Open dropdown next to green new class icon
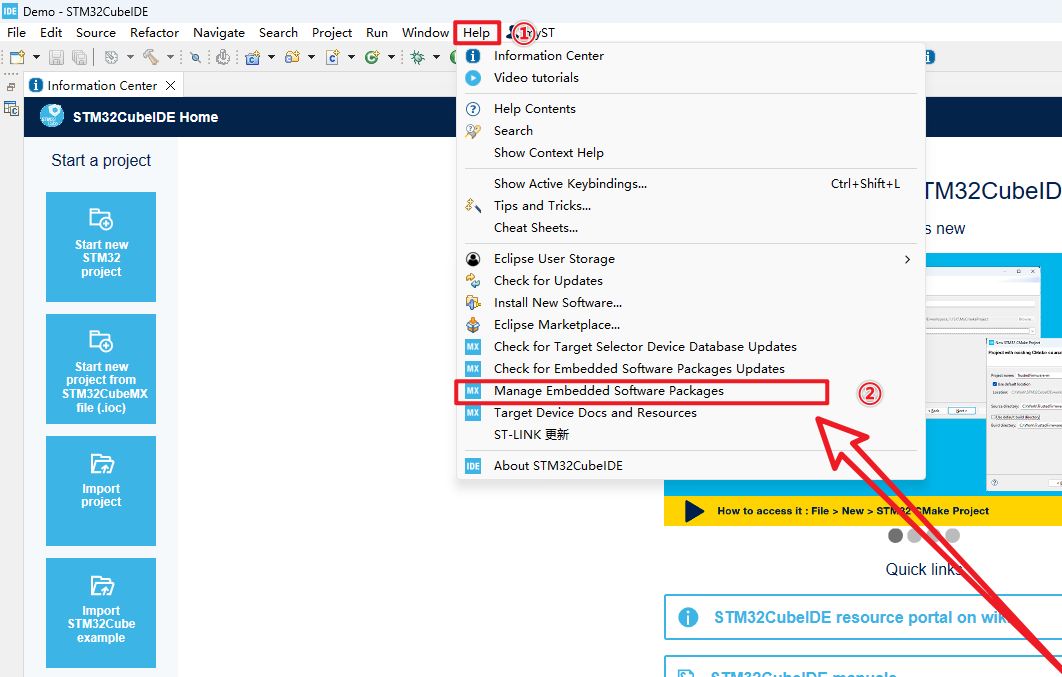1062x677 pixels. tap(391, 58)
